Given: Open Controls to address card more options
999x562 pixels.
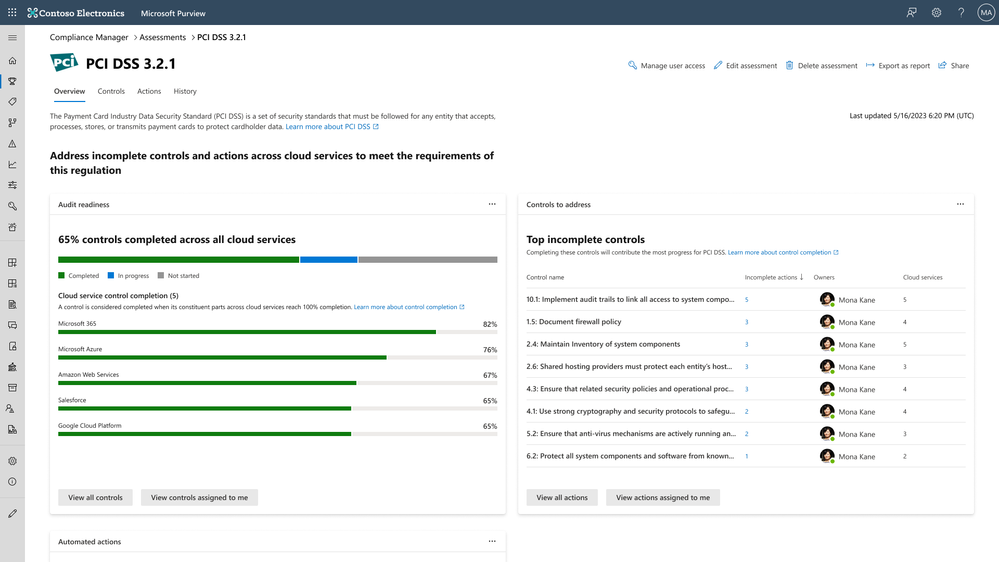Looking at the screenshot, I should [x=960, y=204].
